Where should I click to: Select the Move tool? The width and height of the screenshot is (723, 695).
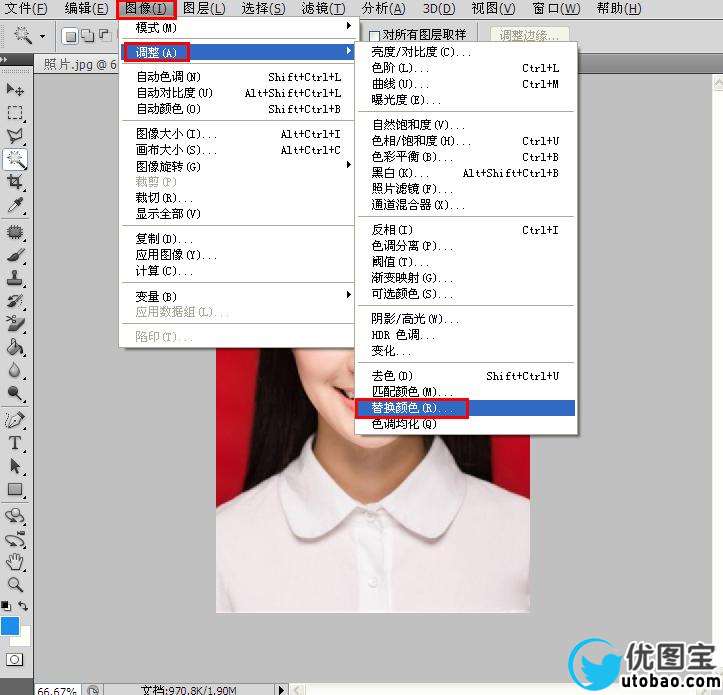tap(15, 89)
